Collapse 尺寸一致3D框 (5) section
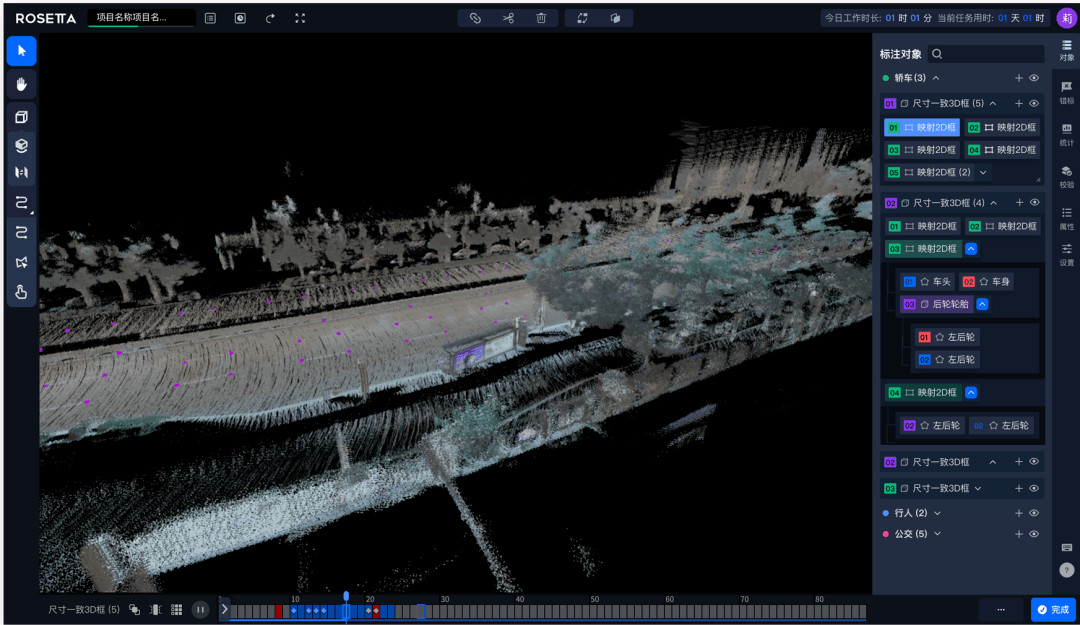The image size is (1080, 625). click(993, 103)
